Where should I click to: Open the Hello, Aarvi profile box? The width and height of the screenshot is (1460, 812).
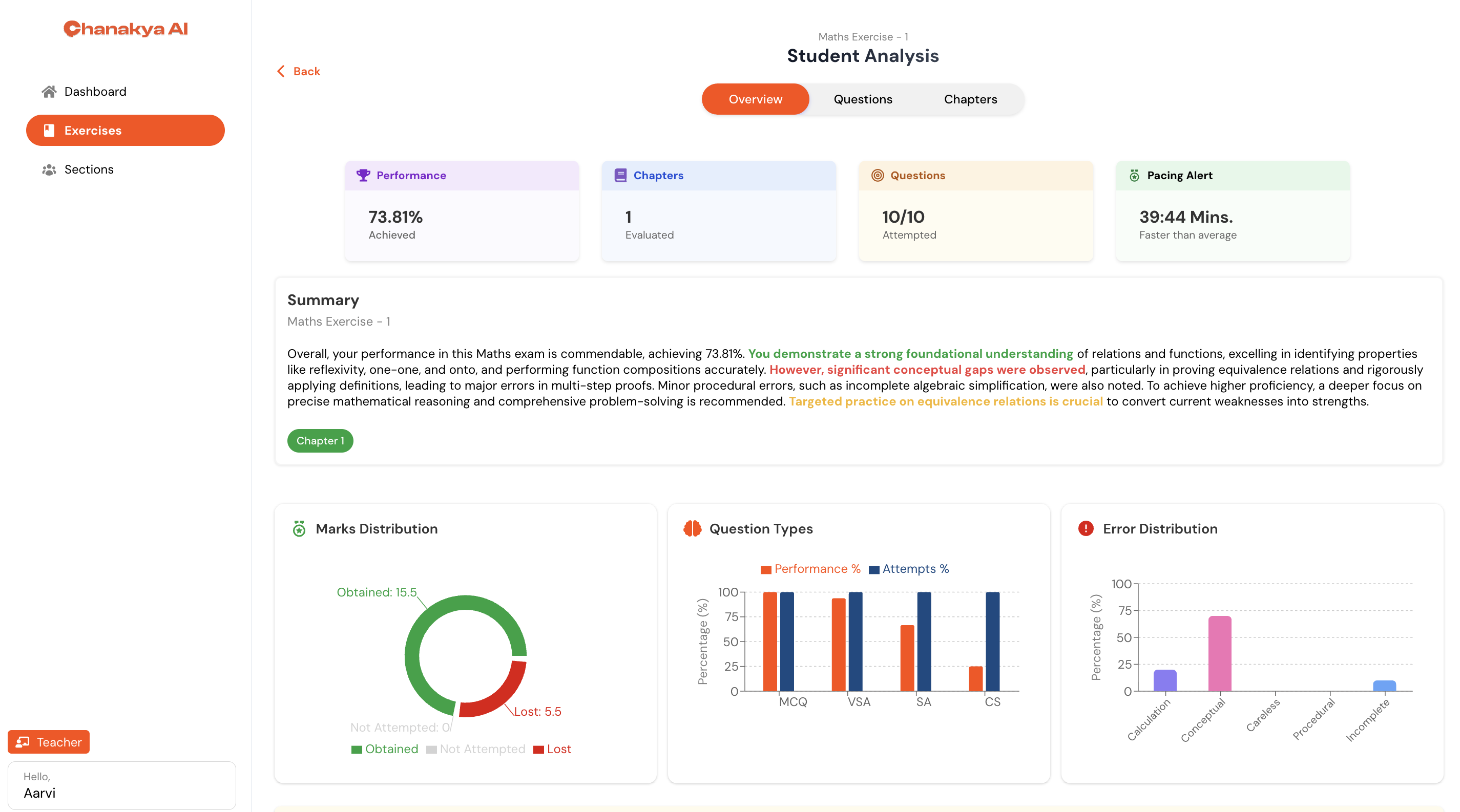pyautogui.click(x=122, y=785)
